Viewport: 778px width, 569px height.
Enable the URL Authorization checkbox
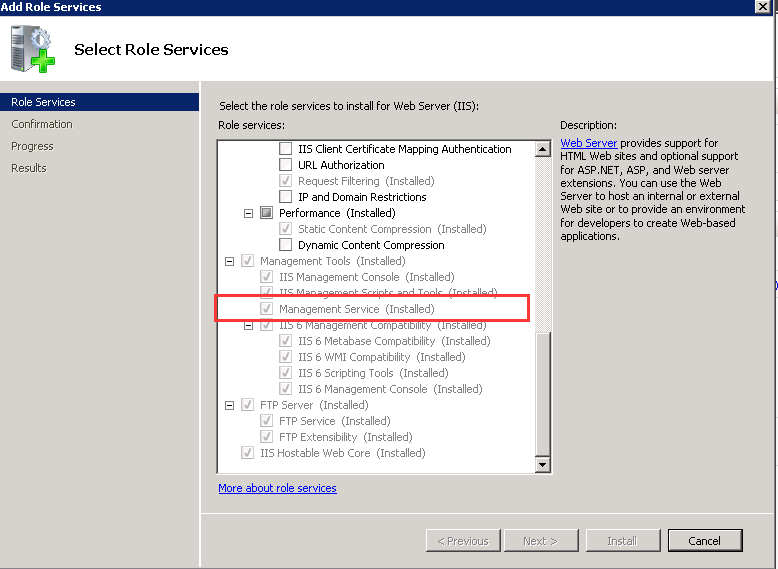tap(285, 165)
